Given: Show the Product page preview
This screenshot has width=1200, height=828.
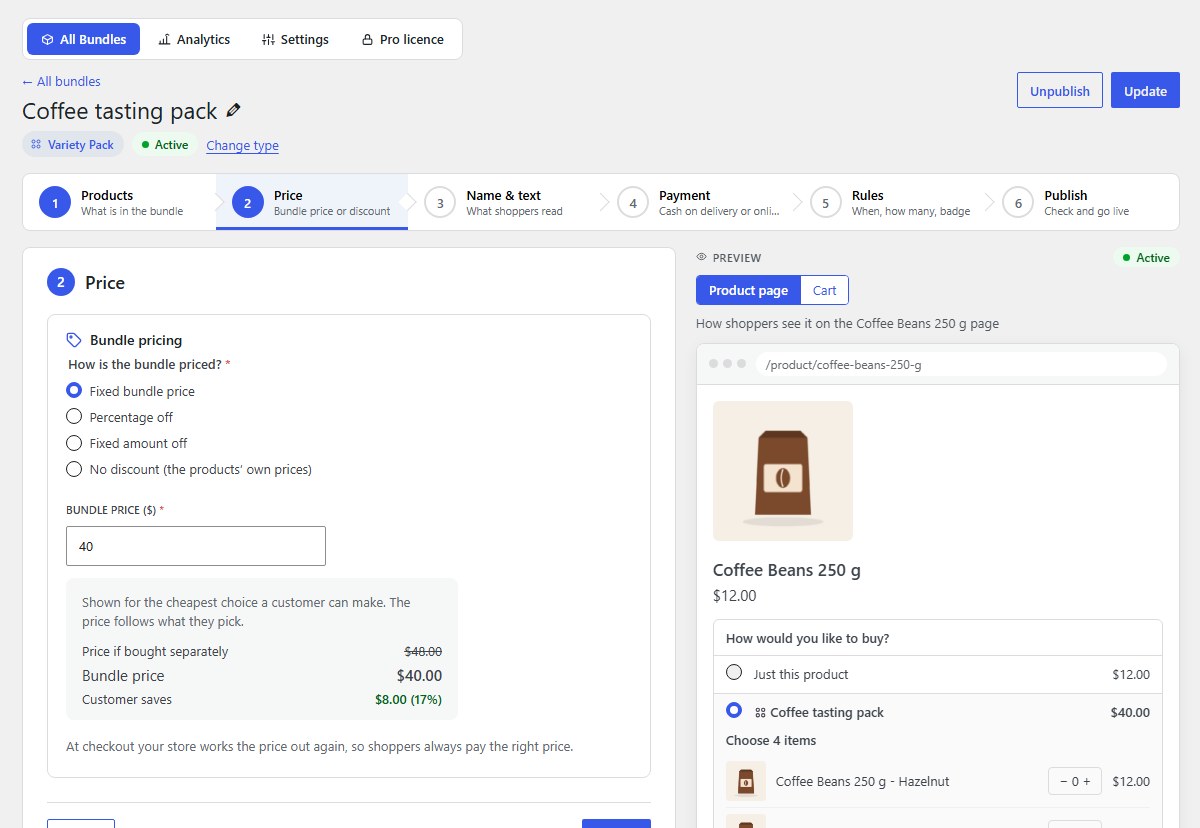Looking at the screenshot, I should (748, 290).
